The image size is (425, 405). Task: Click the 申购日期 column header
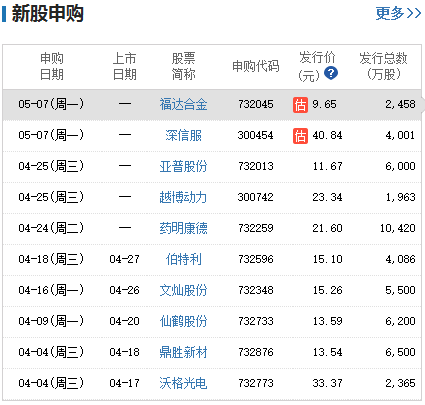(x=52, y=66)
